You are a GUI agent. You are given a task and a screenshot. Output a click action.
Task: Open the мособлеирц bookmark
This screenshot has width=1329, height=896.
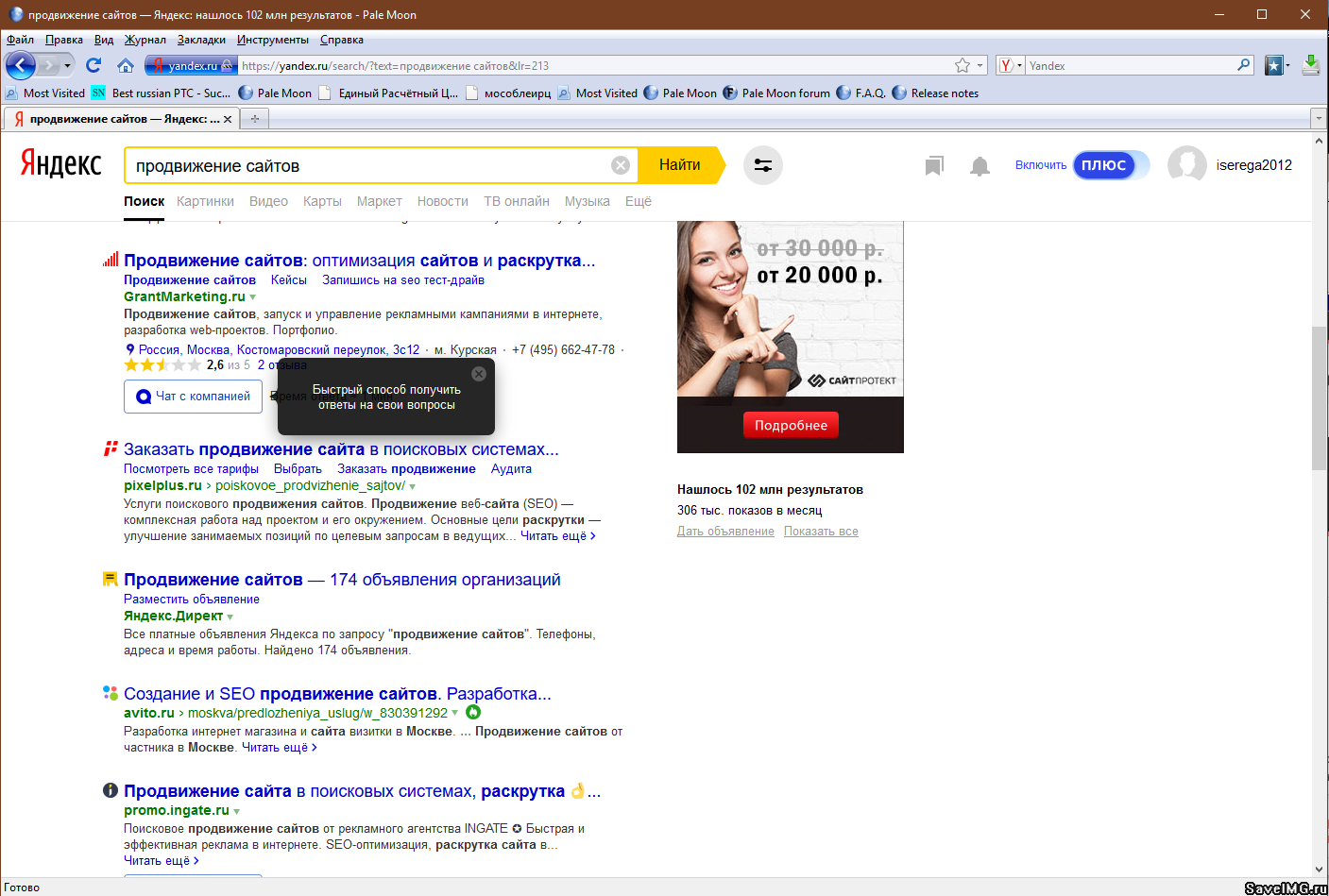(x=508, y=93)
